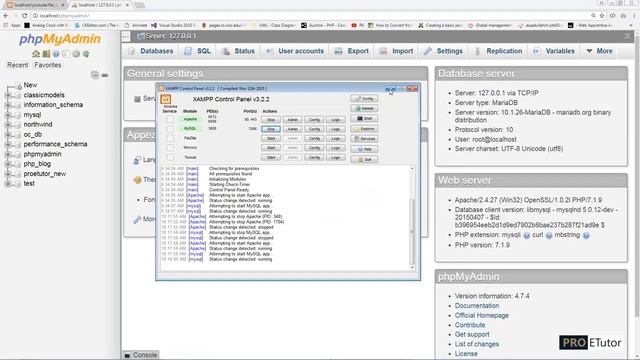Click the oc_db database icon

(17, 135)
